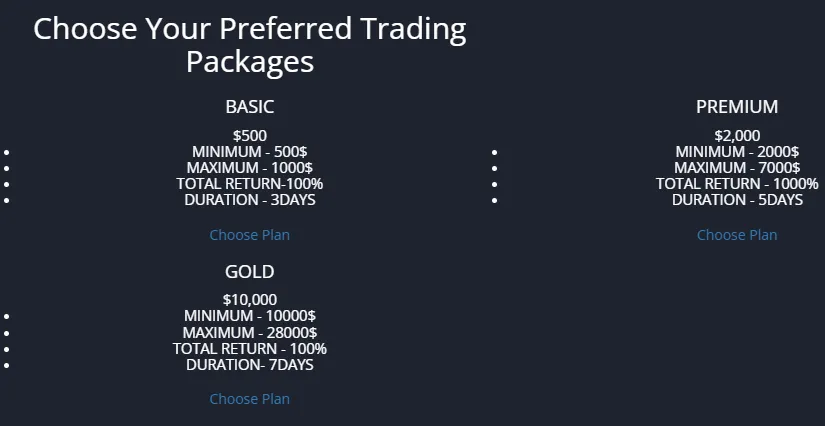The width and height of the screenshot is (825, 426).
Task: Click the DURATION - 5DAYS list item
Action: click(x=737, y=200)
